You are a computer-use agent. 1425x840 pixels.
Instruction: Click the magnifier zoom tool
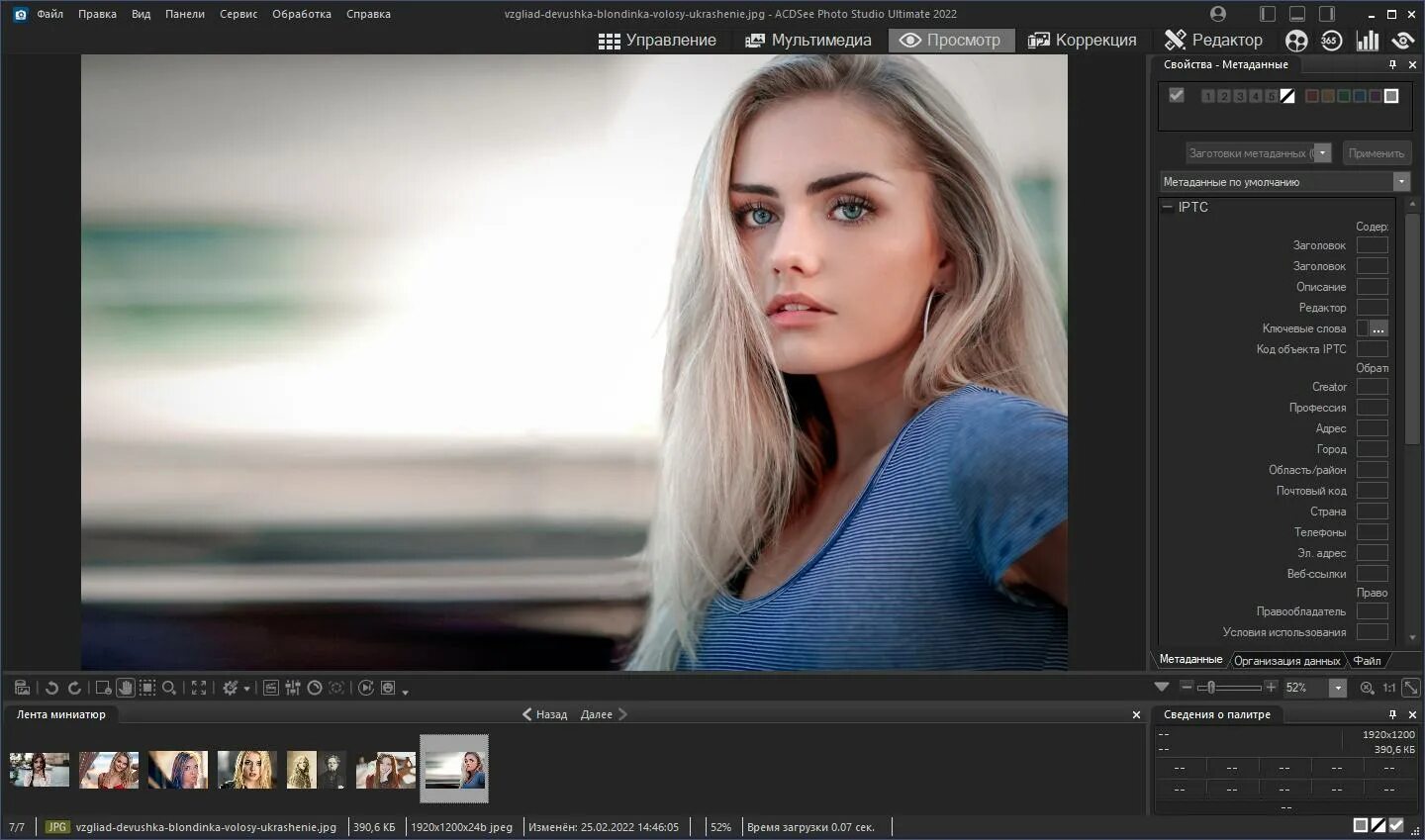(x=169, y=688)
